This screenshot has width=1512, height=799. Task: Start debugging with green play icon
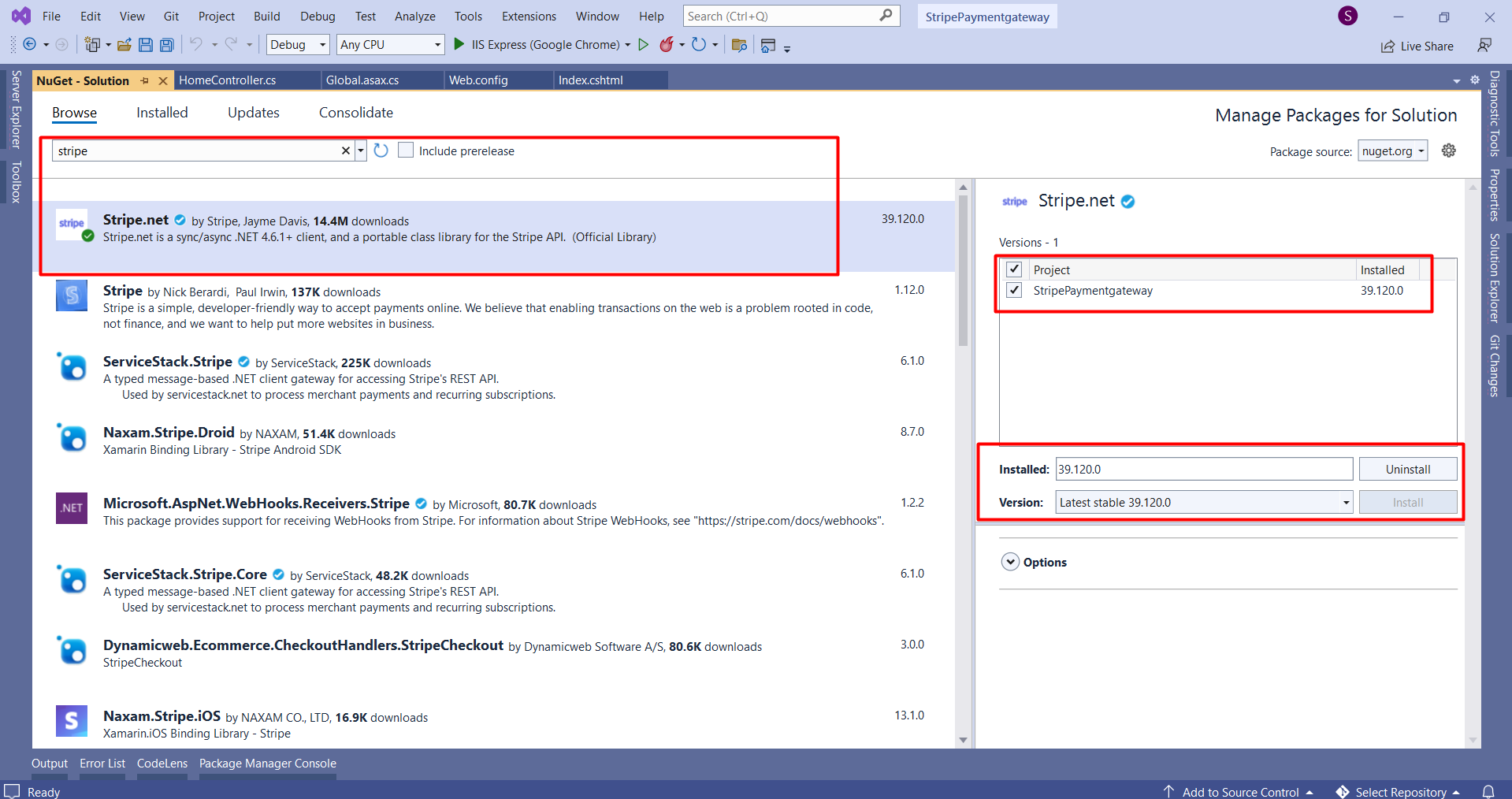pos(459,44)
